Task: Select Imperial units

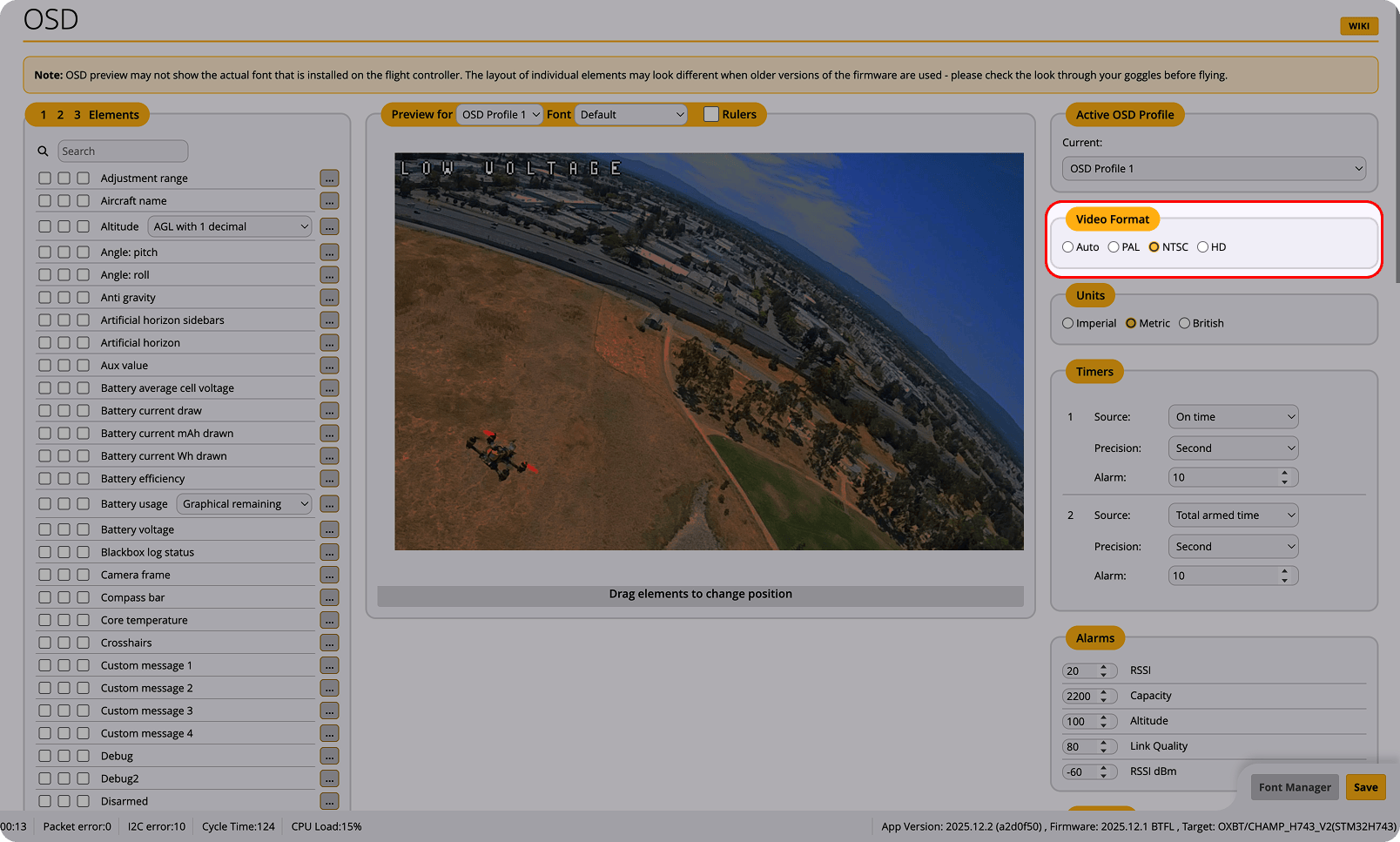Action: tap(1067, 323)
